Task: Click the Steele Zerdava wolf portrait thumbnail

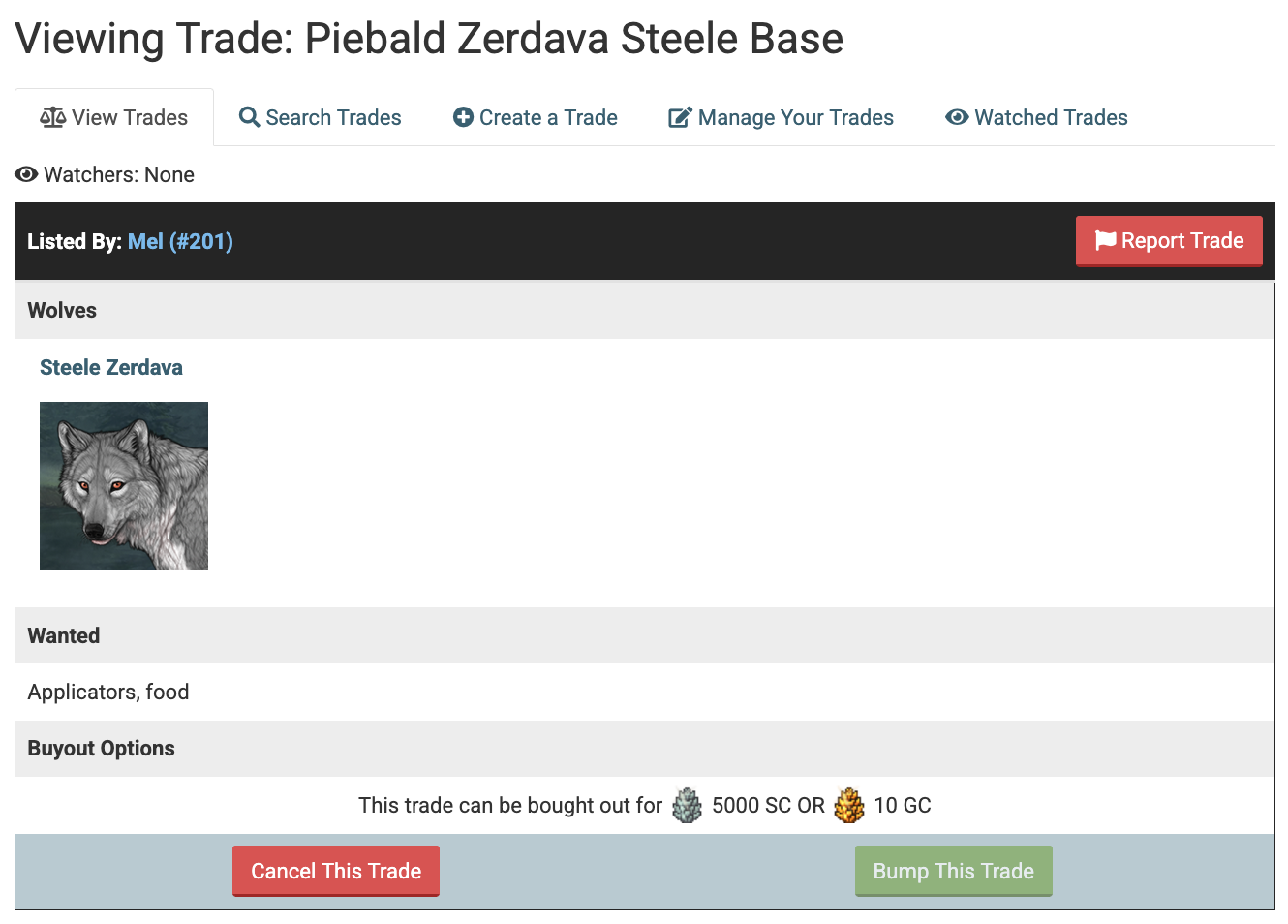Action: click(x=124, y=486)
